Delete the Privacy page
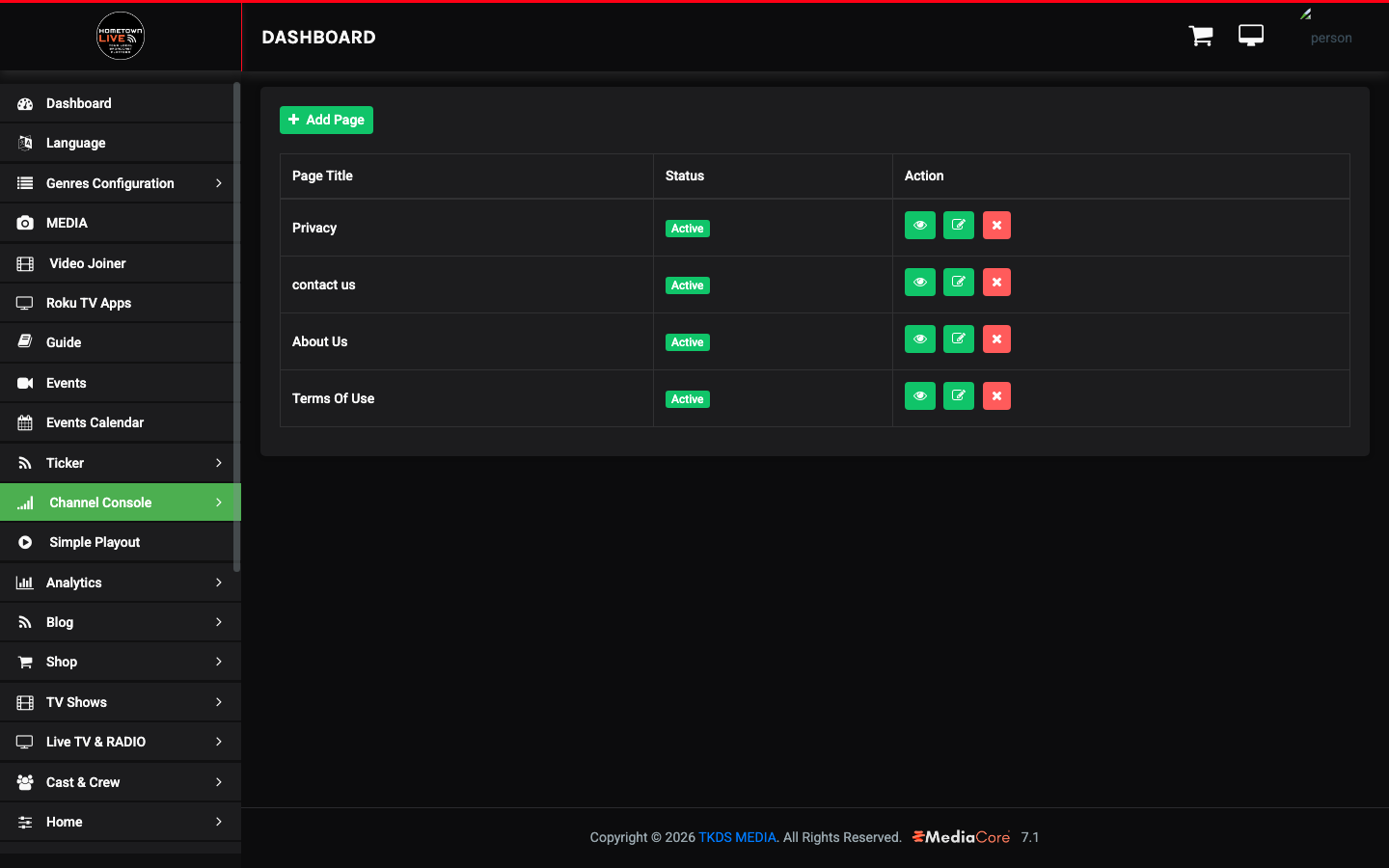This screenshot has height=868, width=1389. pos(996,226)
